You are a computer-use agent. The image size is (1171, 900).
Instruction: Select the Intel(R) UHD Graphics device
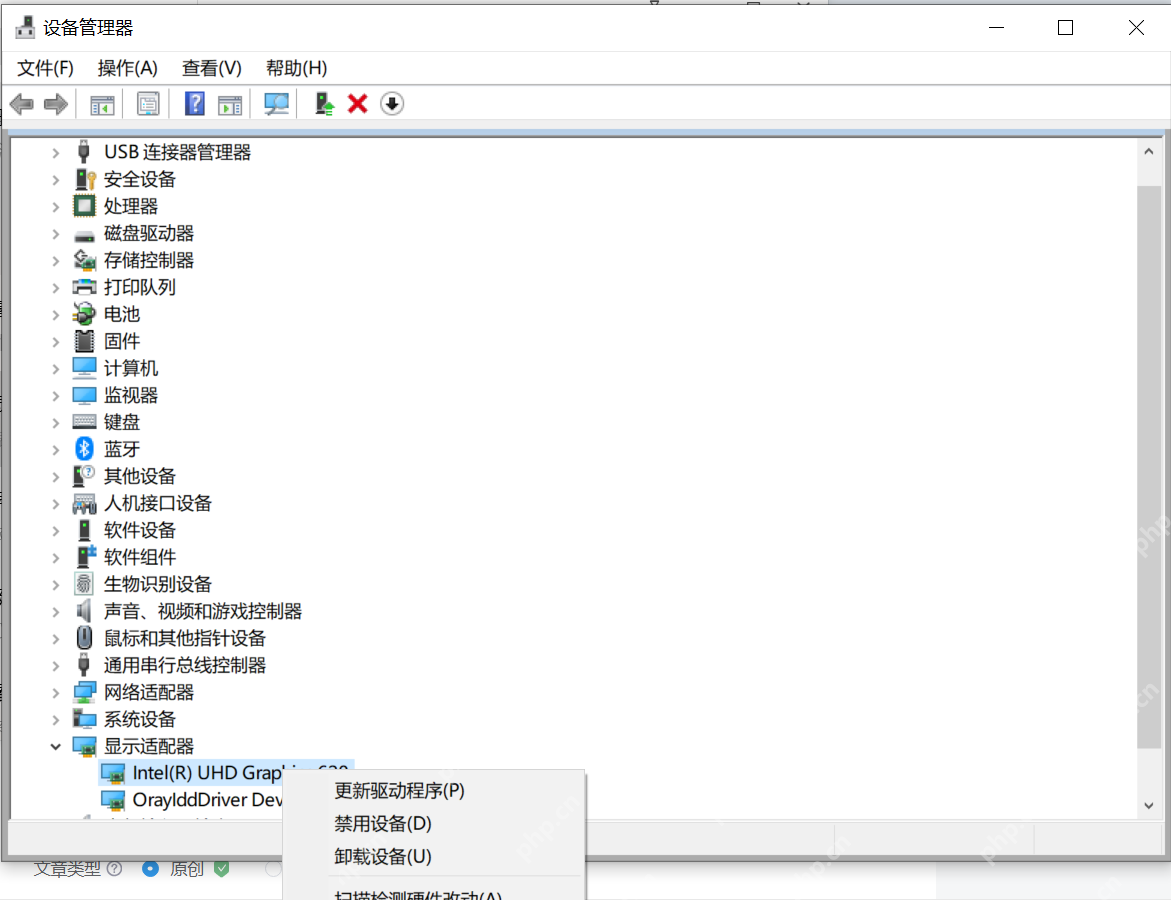tap(207, 773)
